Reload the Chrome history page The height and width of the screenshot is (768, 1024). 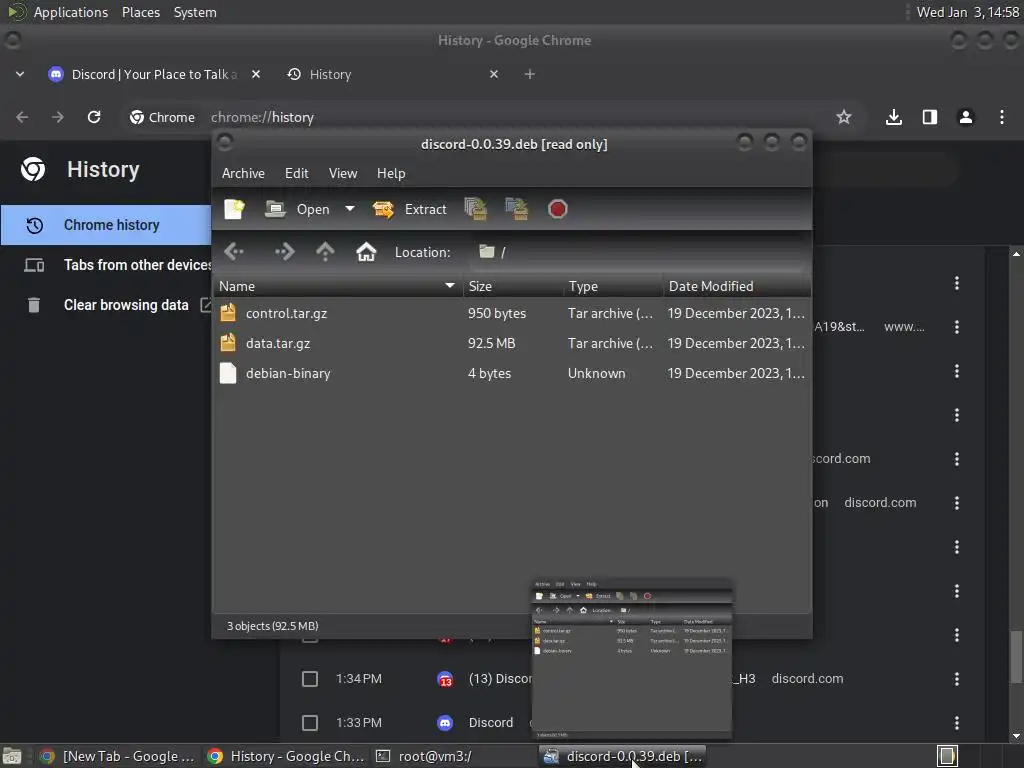(94, 117)
